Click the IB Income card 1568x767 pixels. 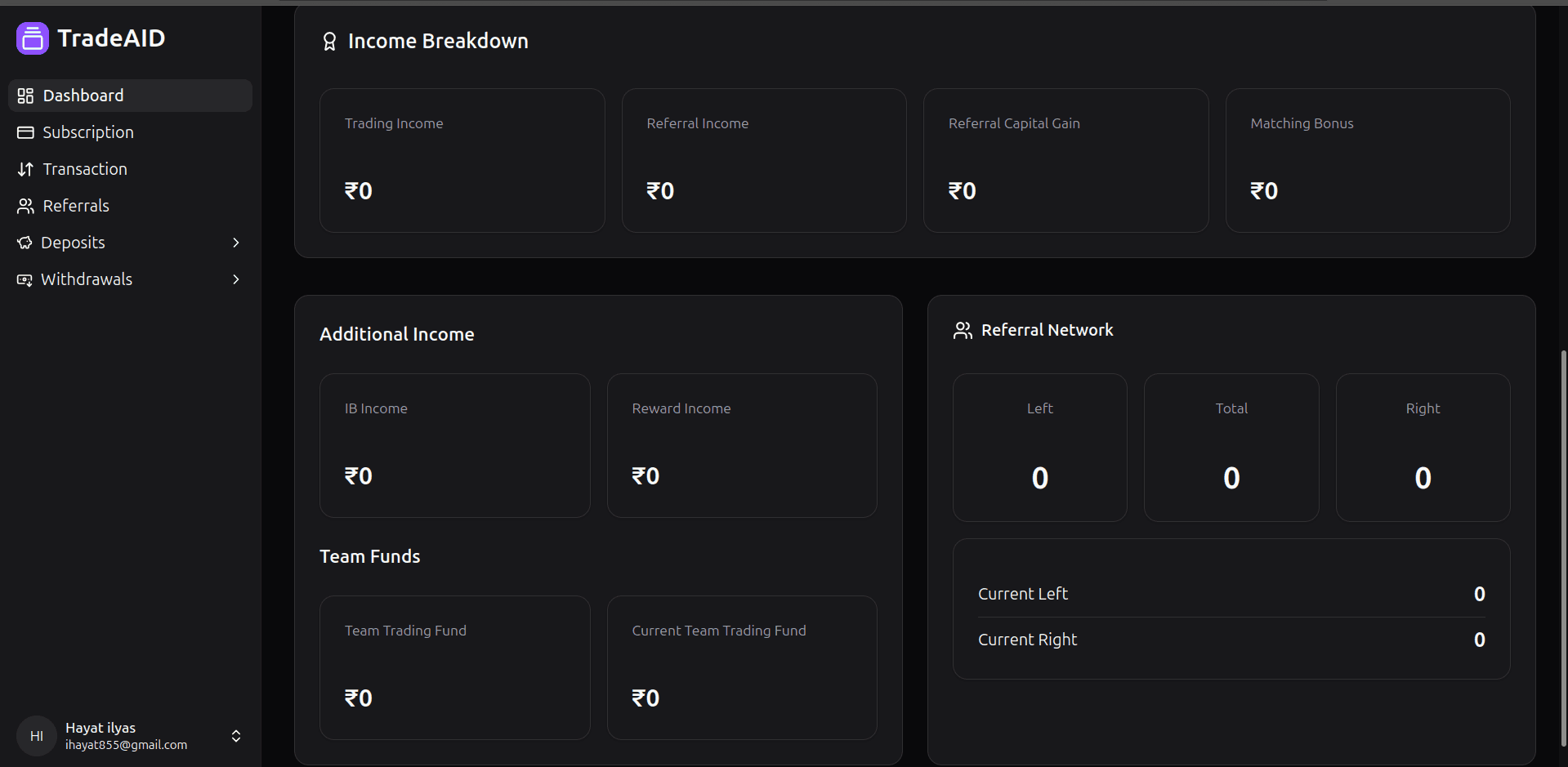(455, 445)
